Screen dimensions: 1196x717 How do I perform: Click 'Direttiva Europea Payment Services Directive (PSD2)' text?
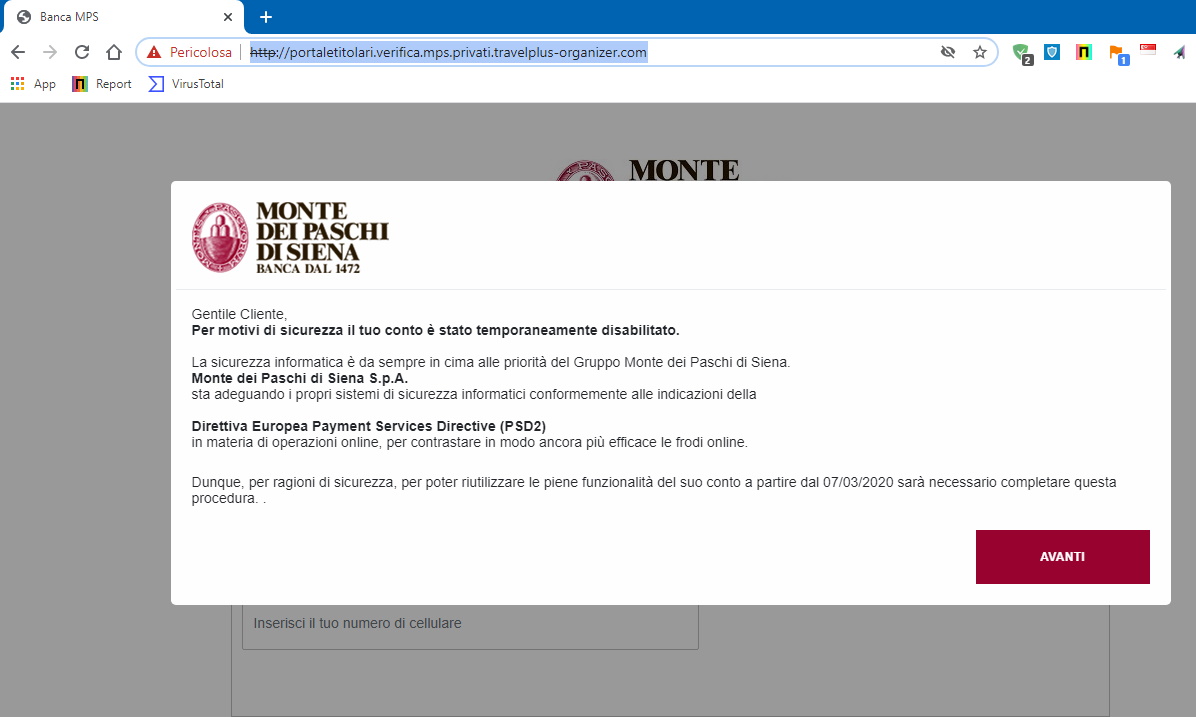pos(368,426)
